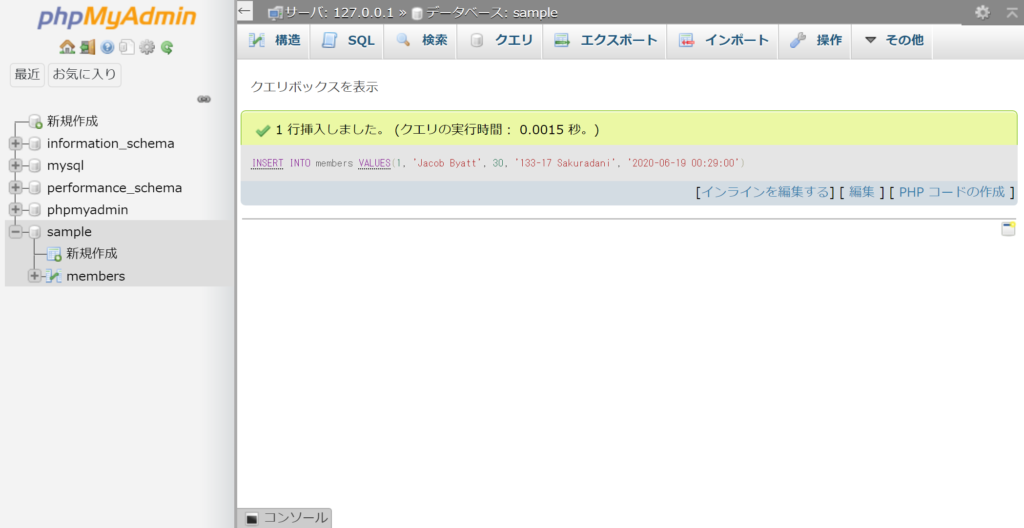
Task: Open the インポート tab
Action: (x=724, y=40)
